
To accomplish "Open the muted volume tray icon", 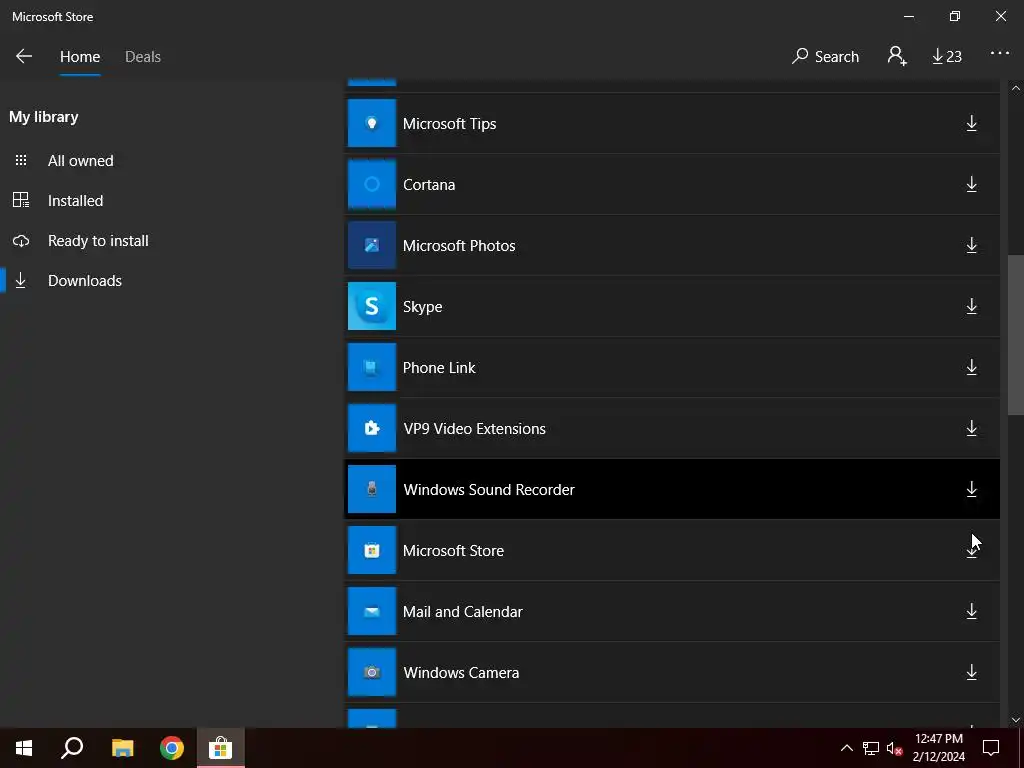I will (x=894, y=748).
